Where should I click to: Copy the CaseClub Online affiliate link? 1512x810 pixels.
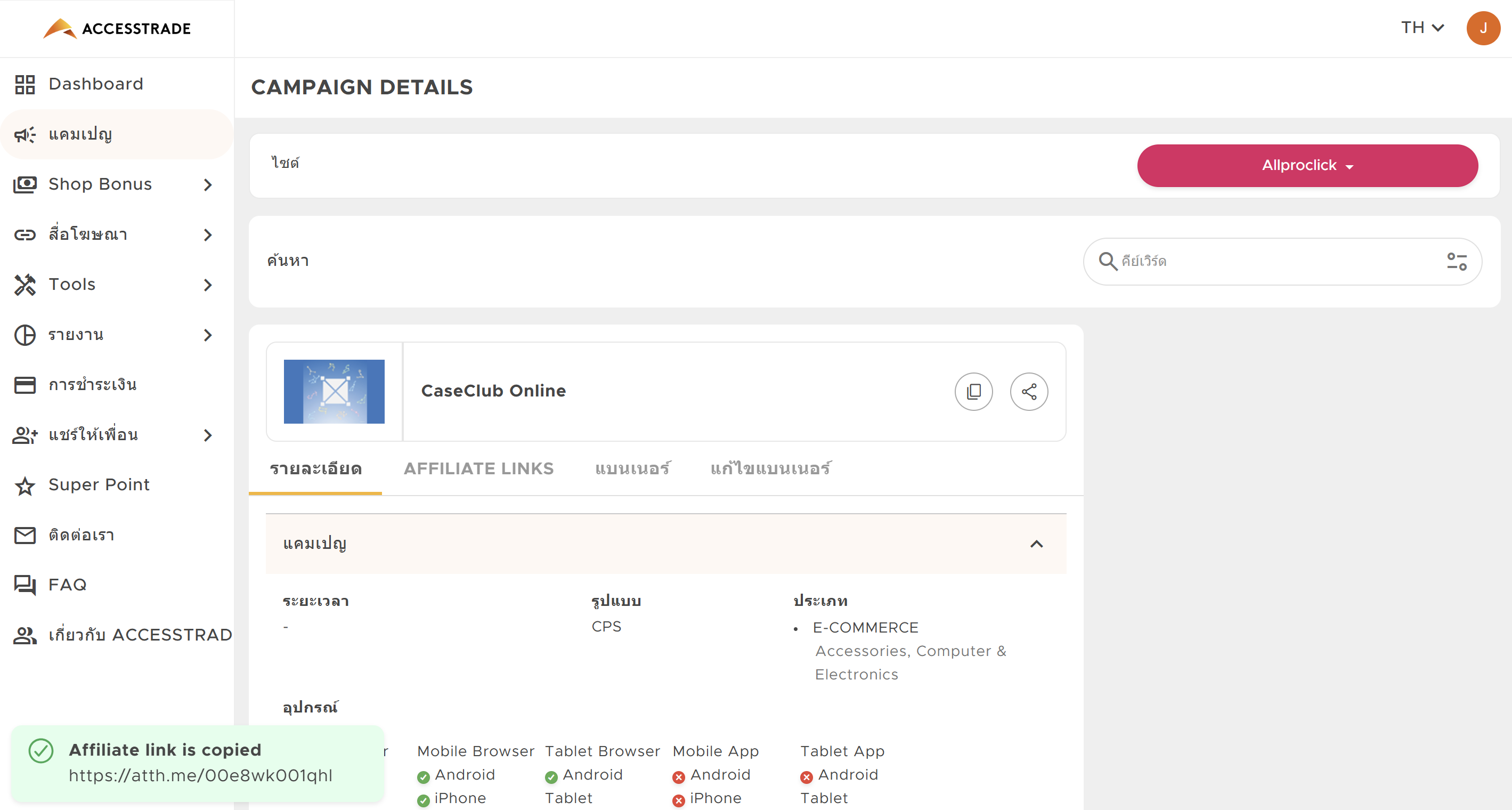click(x=974, y=392)
